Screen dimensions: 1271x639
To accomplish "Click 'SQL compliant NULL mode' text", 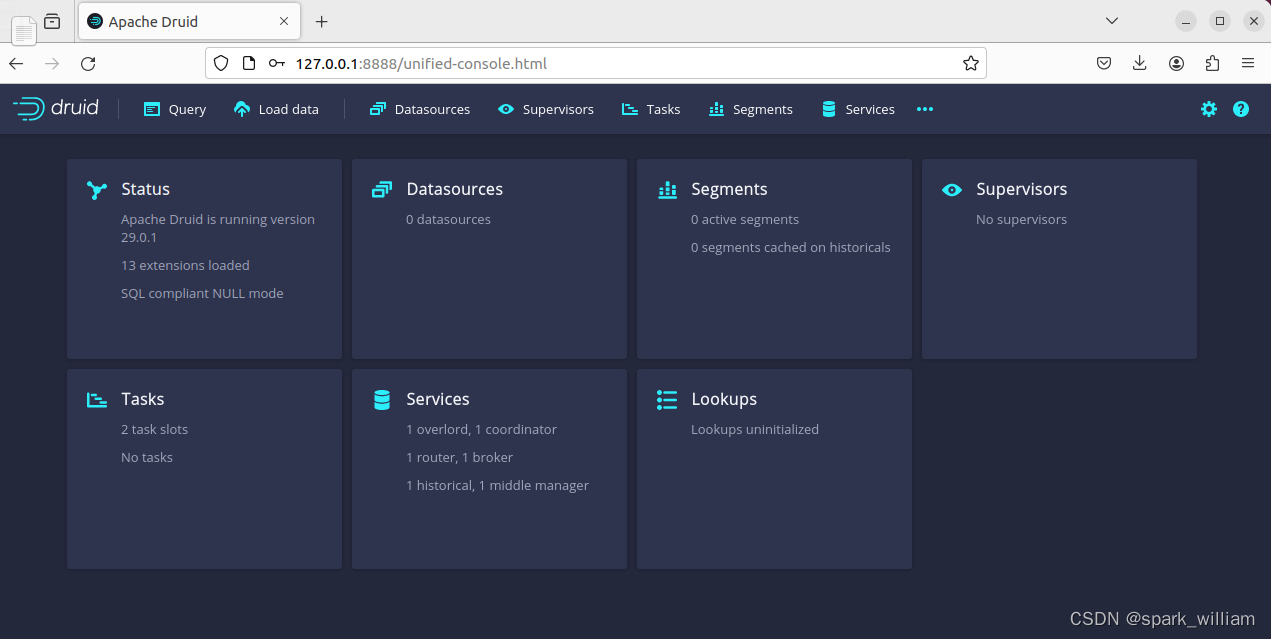I will click(202, 293).
